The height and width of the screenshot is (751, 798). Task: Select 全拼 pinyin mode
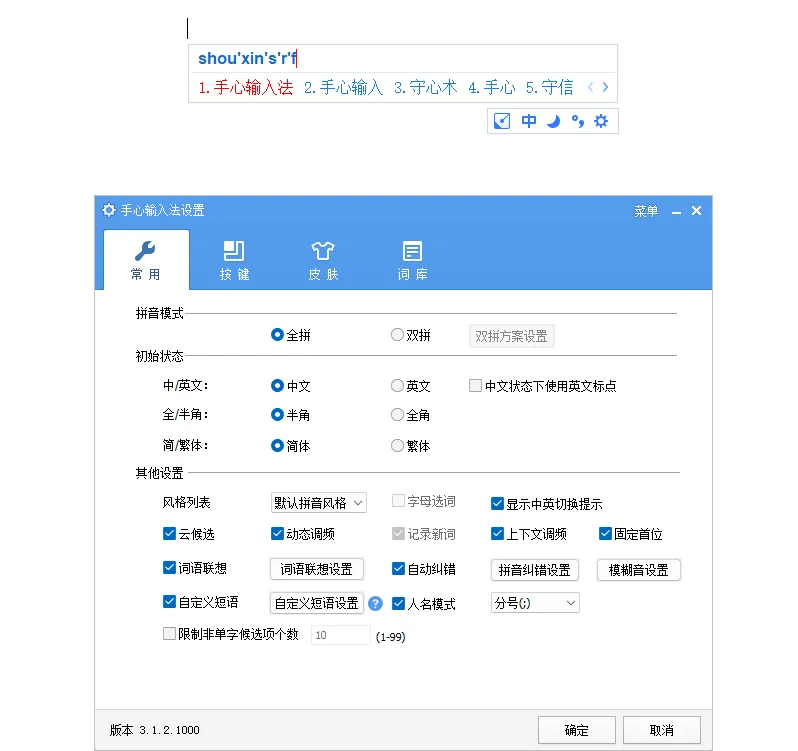[x=291, y=335]
